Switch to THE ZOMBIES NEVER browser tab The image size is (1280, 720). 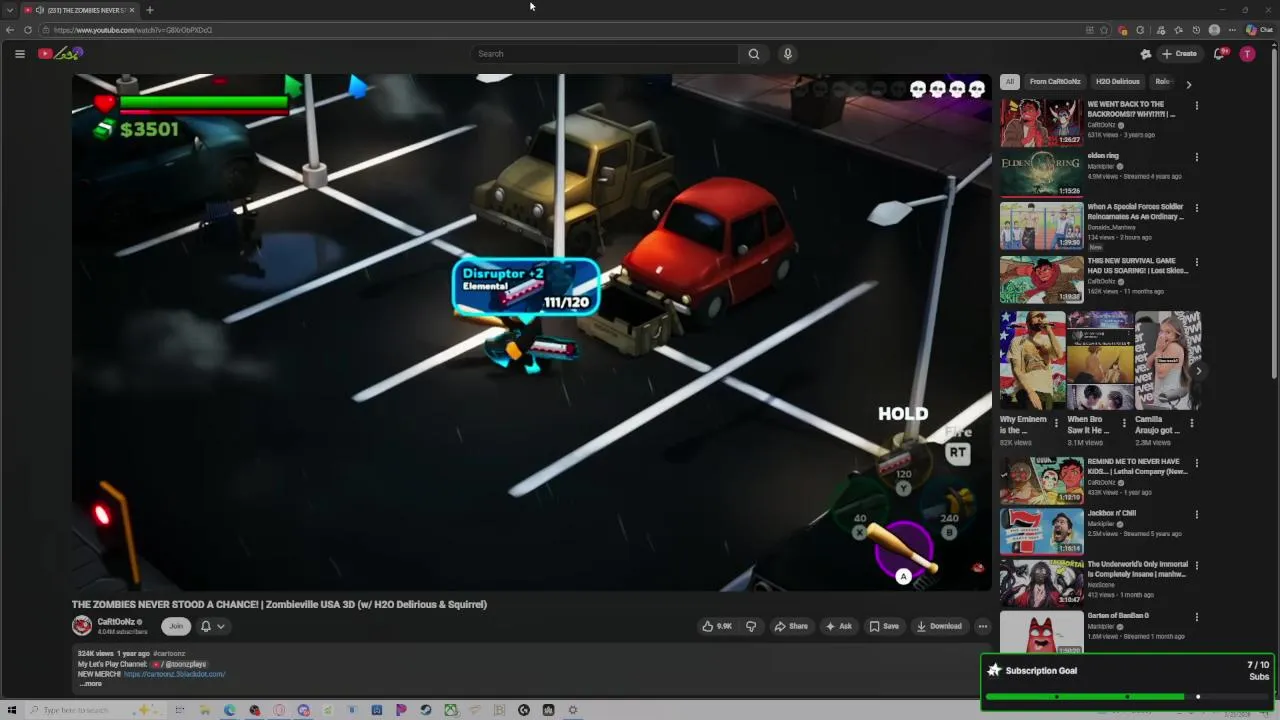click(80, 10)
